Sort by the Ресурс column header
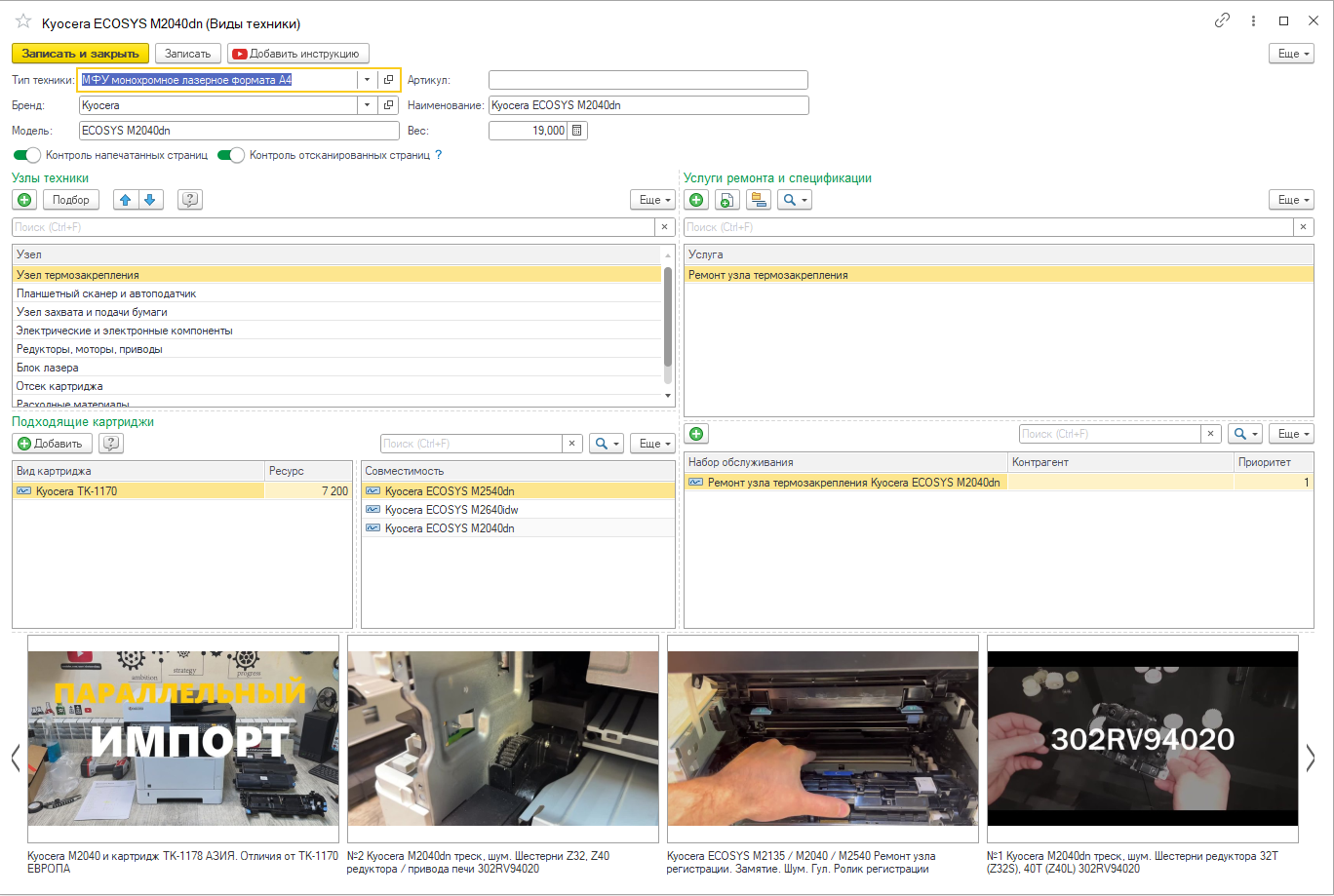1334x896 pixels. pos(308,471)
